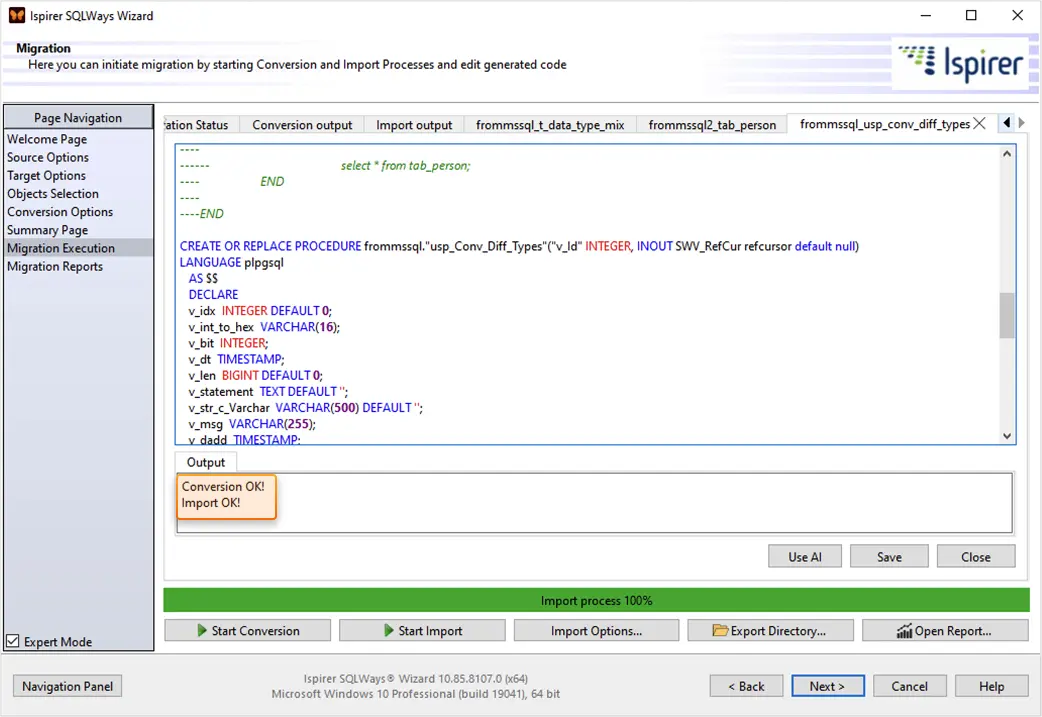The height and width of the screenshot is (717, 1042).
Task: Click the v_dt TIMESTAMP line
Action: pyautogui.click(x=236, y=359)
